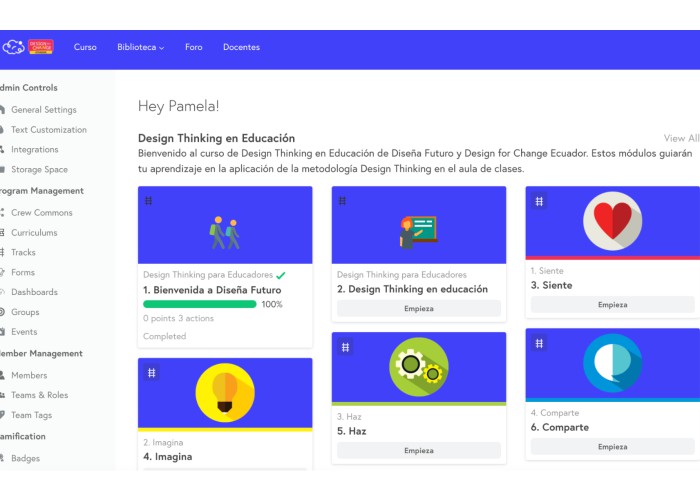Open Storage Space in the sidebar
This screenshot has width=700, height=500.
(x=40, y=169)
